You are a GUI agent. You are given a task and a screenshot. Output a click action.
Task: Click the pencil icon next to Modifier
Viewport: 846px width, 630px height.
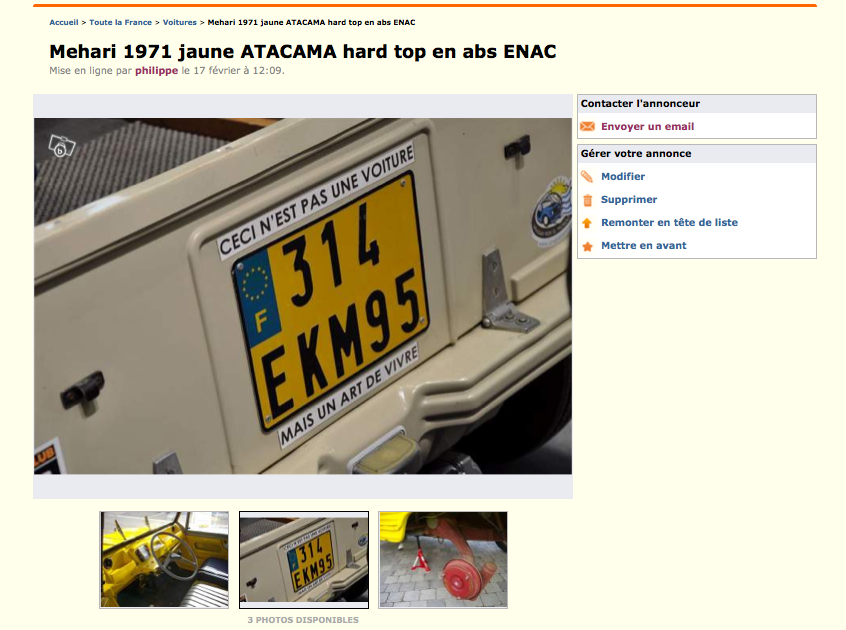pyautogui.click(x=587, y=176)
